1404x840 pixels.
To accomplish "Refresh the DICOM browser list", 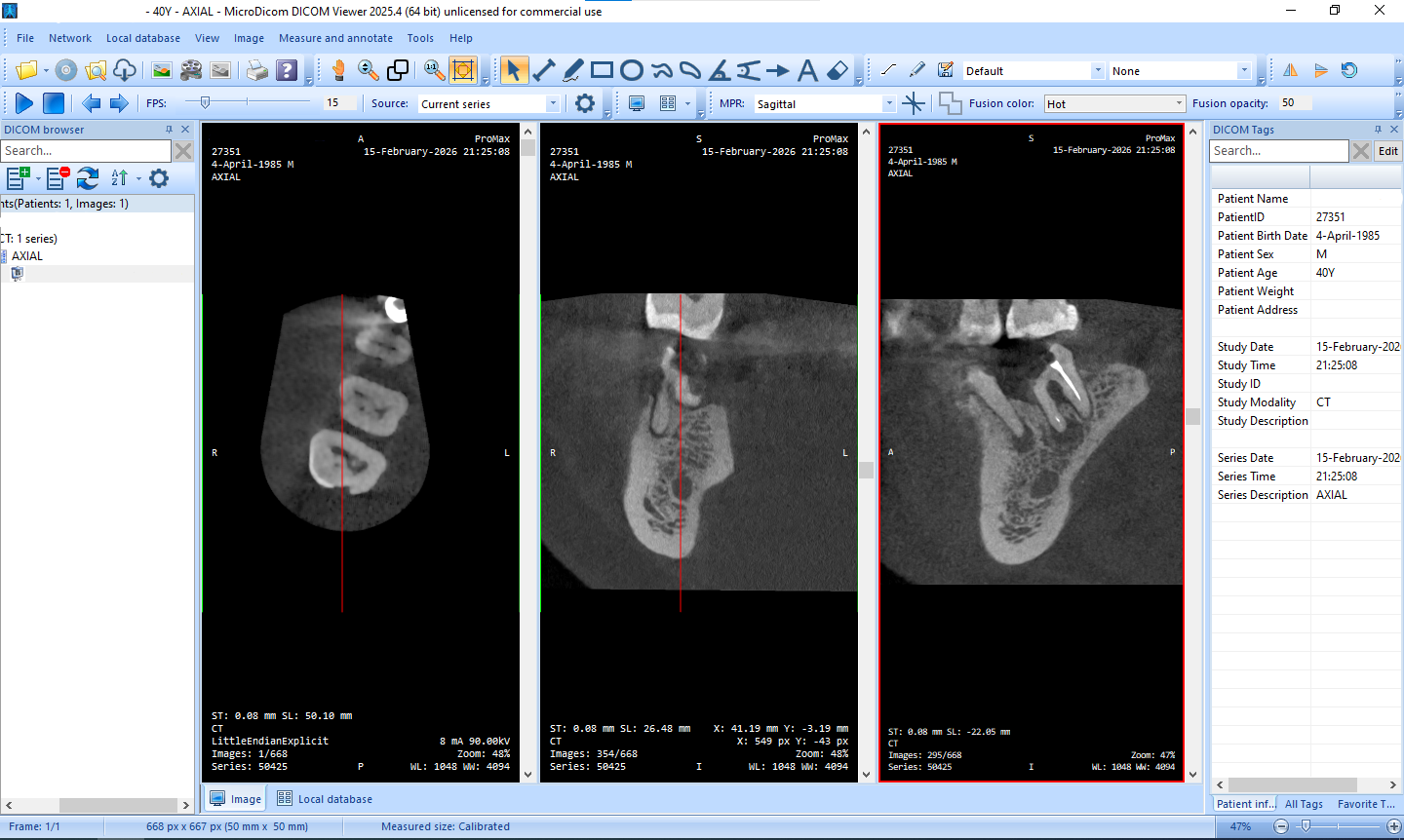I will coord(88,177).
